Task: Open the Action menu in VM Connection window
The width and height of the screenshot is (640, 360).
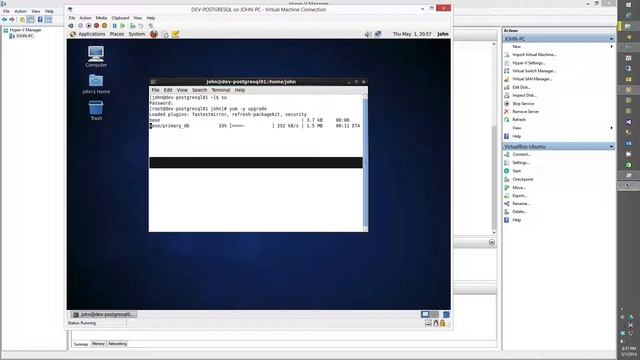Action: pos(85,18)
